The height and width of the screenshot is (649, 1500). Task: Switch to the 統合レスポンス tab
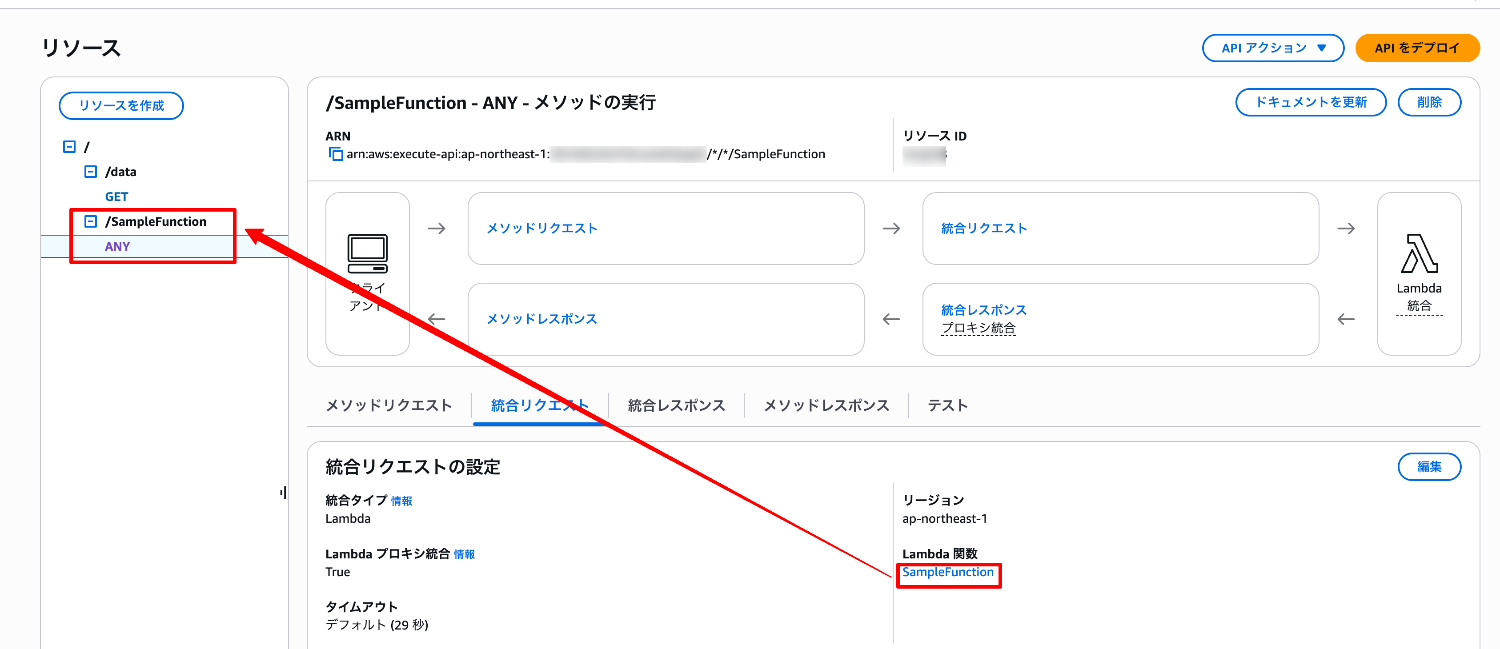[676, 405]
